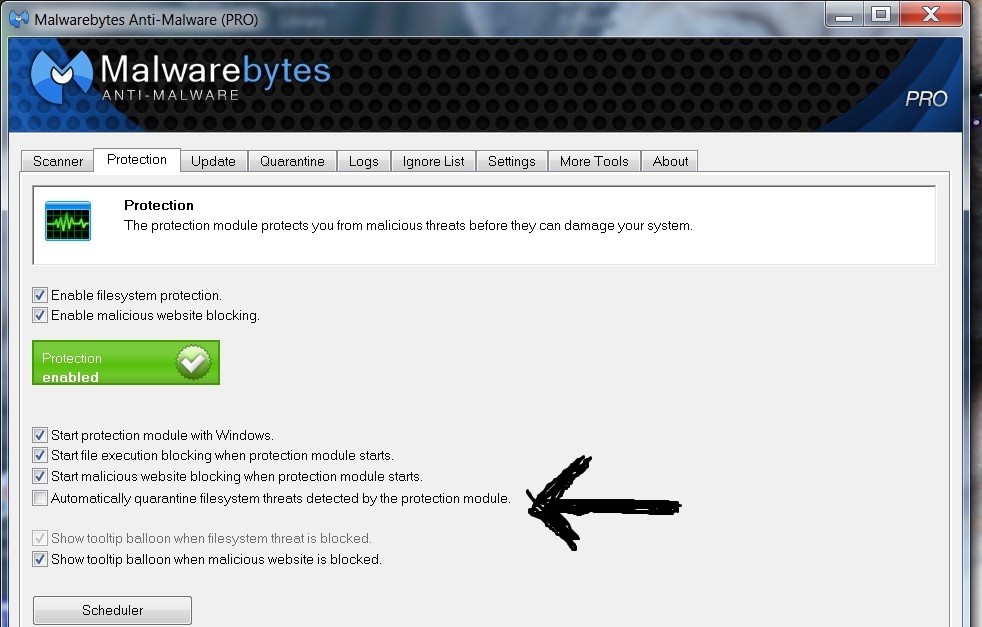Select the Protection tab
Screen dimensions: 982x627
pos(137,160)
